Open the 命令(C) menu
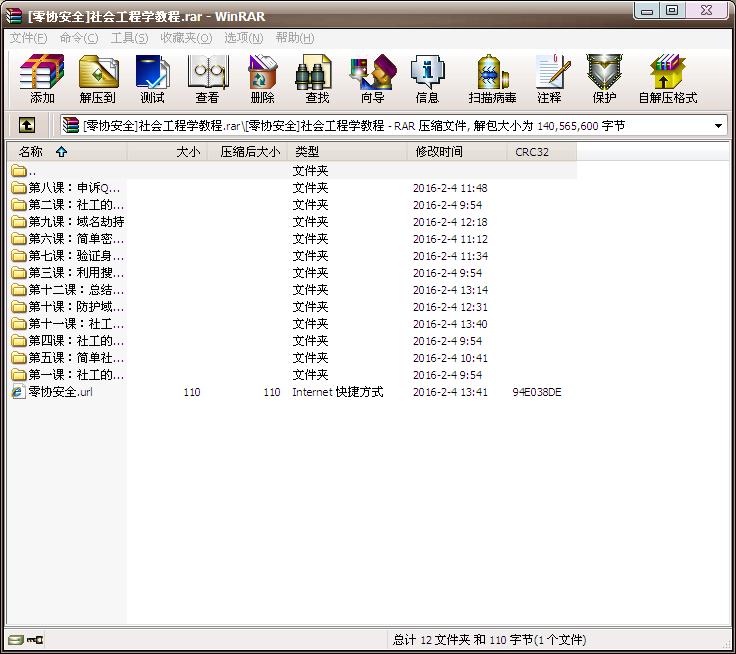 [79, 38]
